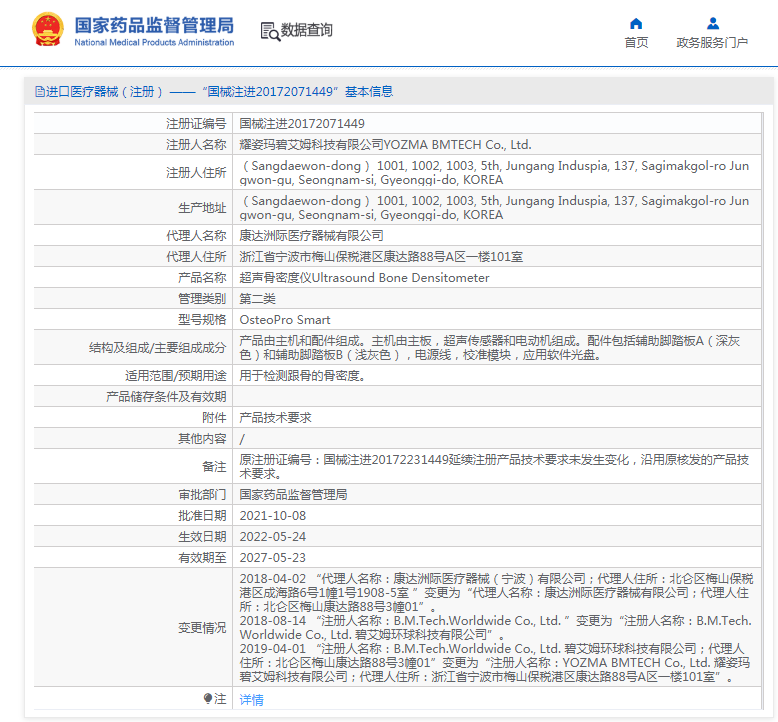Click the 生产地址 address value

tap(494, 208)
